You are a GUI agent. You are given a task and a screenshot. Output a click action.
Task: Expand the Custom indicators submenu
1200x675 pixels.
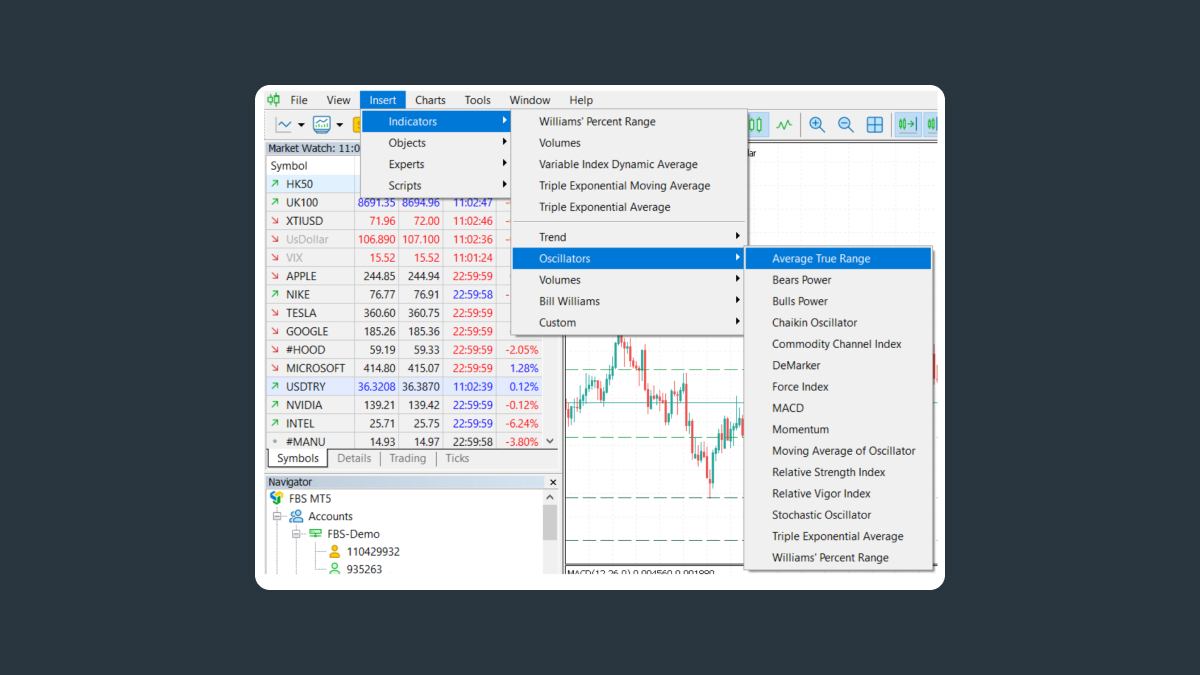(629, 322)
